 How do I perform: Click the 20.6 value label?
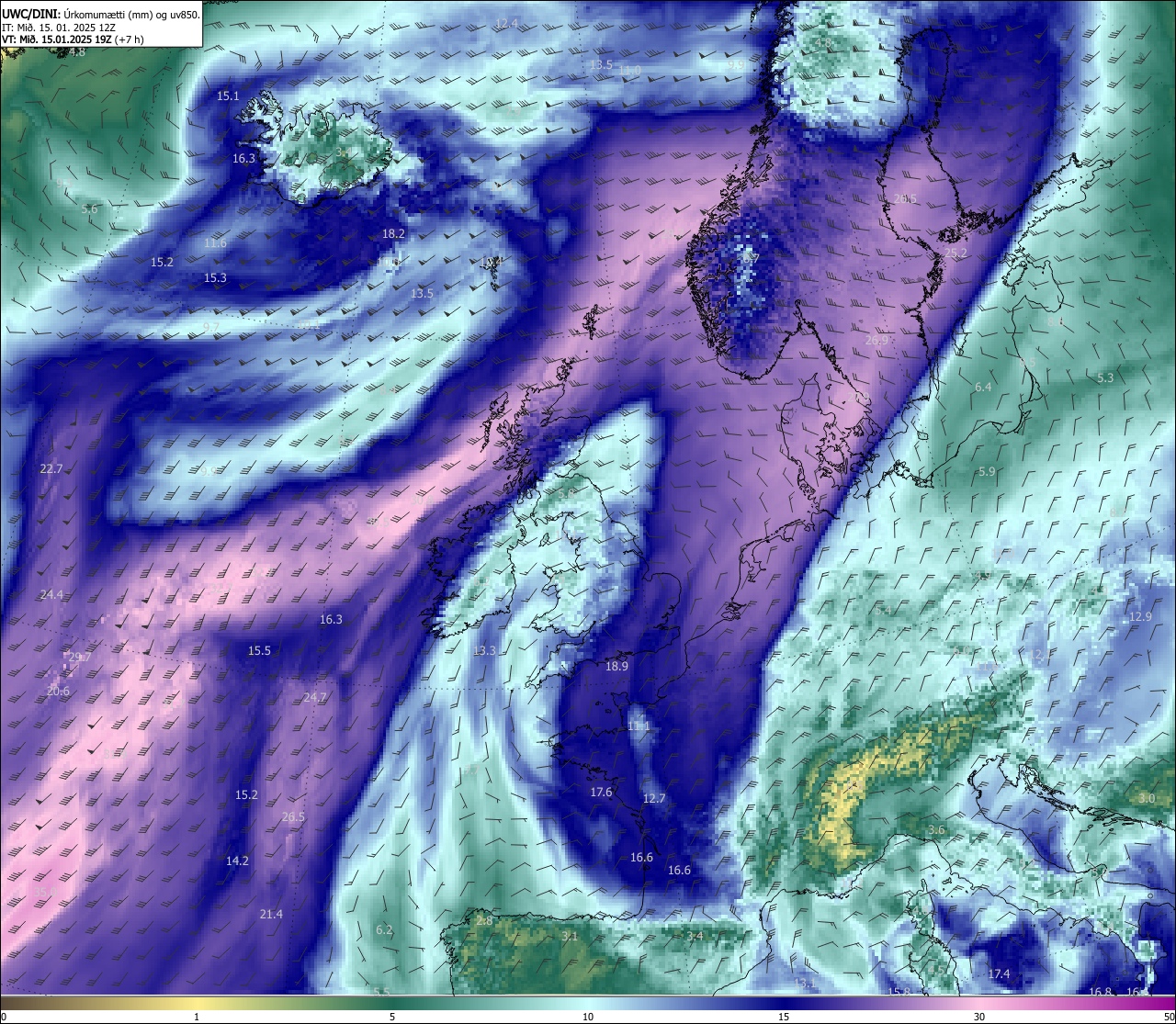[x=58, y=692]
